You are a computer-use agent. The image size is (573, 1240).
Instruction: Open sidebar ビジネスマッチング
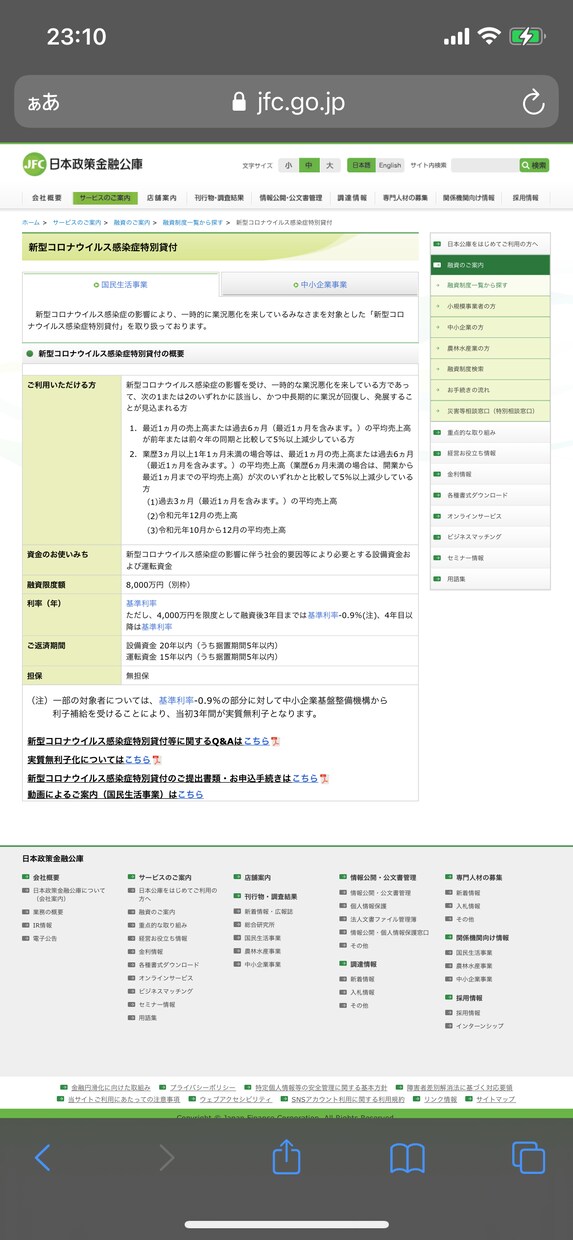[489, 537]
